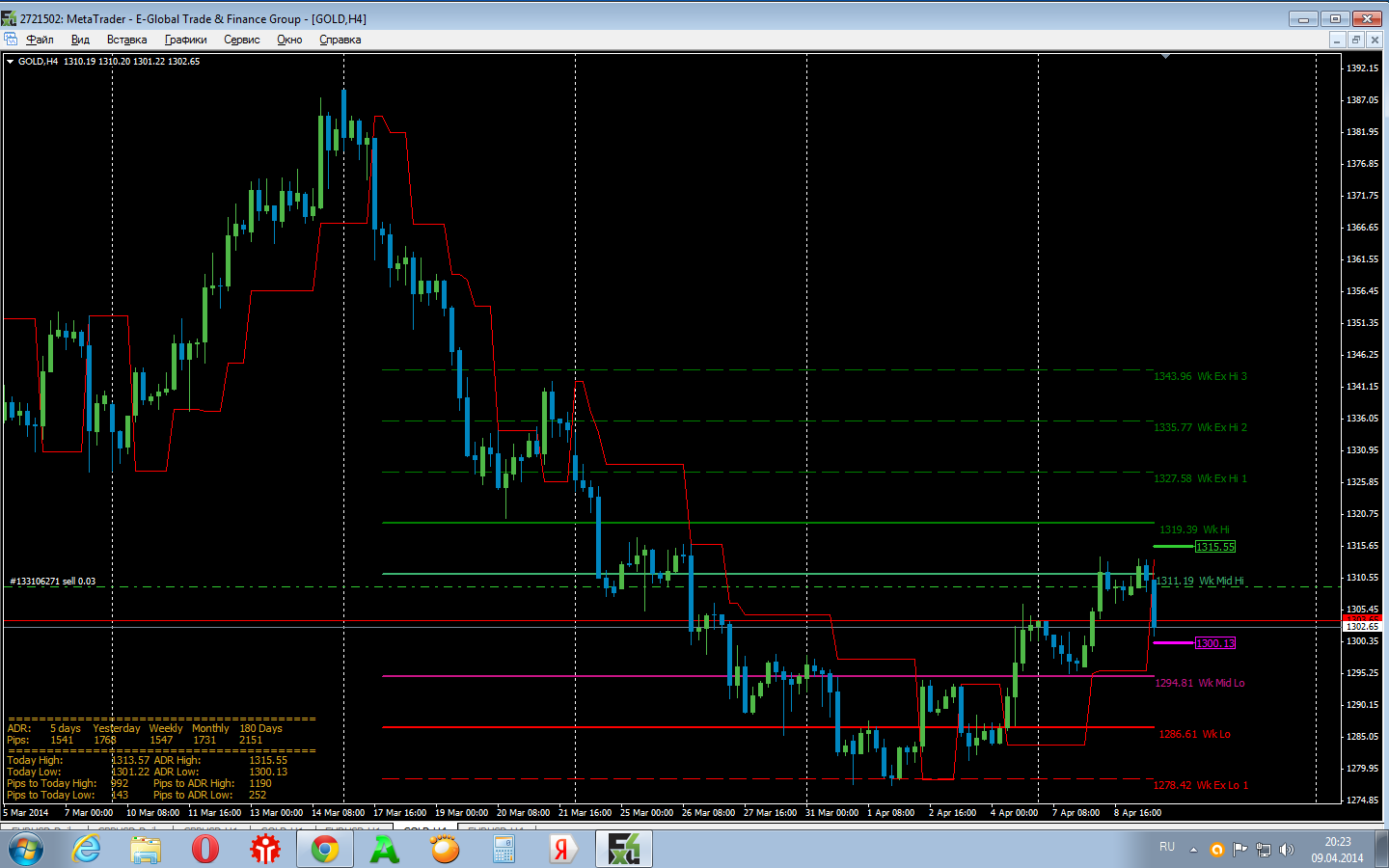Screen dimensions: 1389x868
Task: Click the triangle before GOLD,H4 chart label
Action: (x=10, y=62)
